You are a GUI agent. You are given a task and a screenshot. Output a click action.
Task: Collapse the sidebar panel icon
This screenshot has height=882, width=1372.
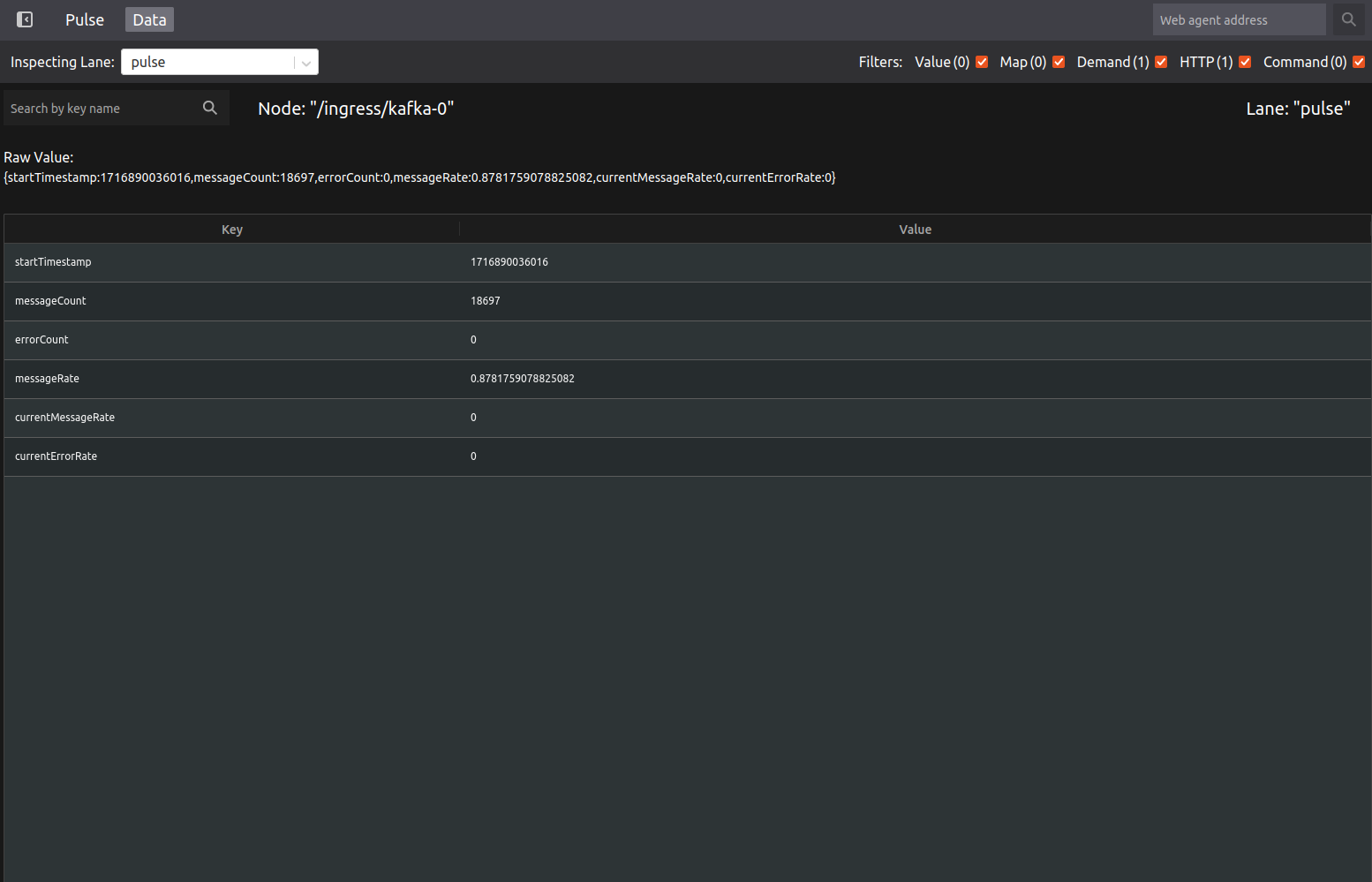pos(25,19)
